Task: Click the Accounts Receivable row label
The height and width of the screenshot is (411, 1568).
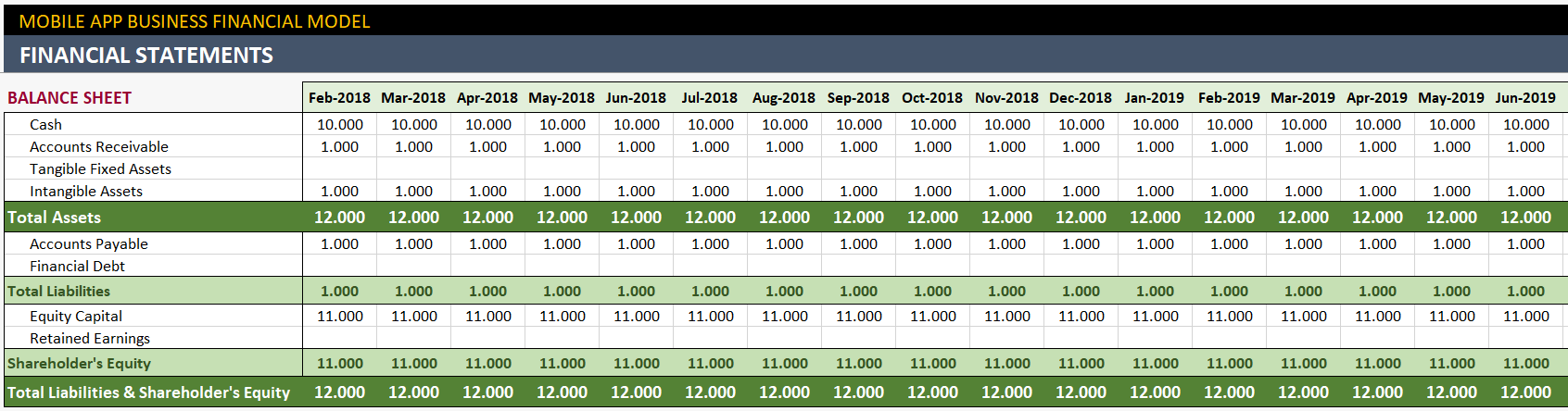Action: click(x=99, y=146)
